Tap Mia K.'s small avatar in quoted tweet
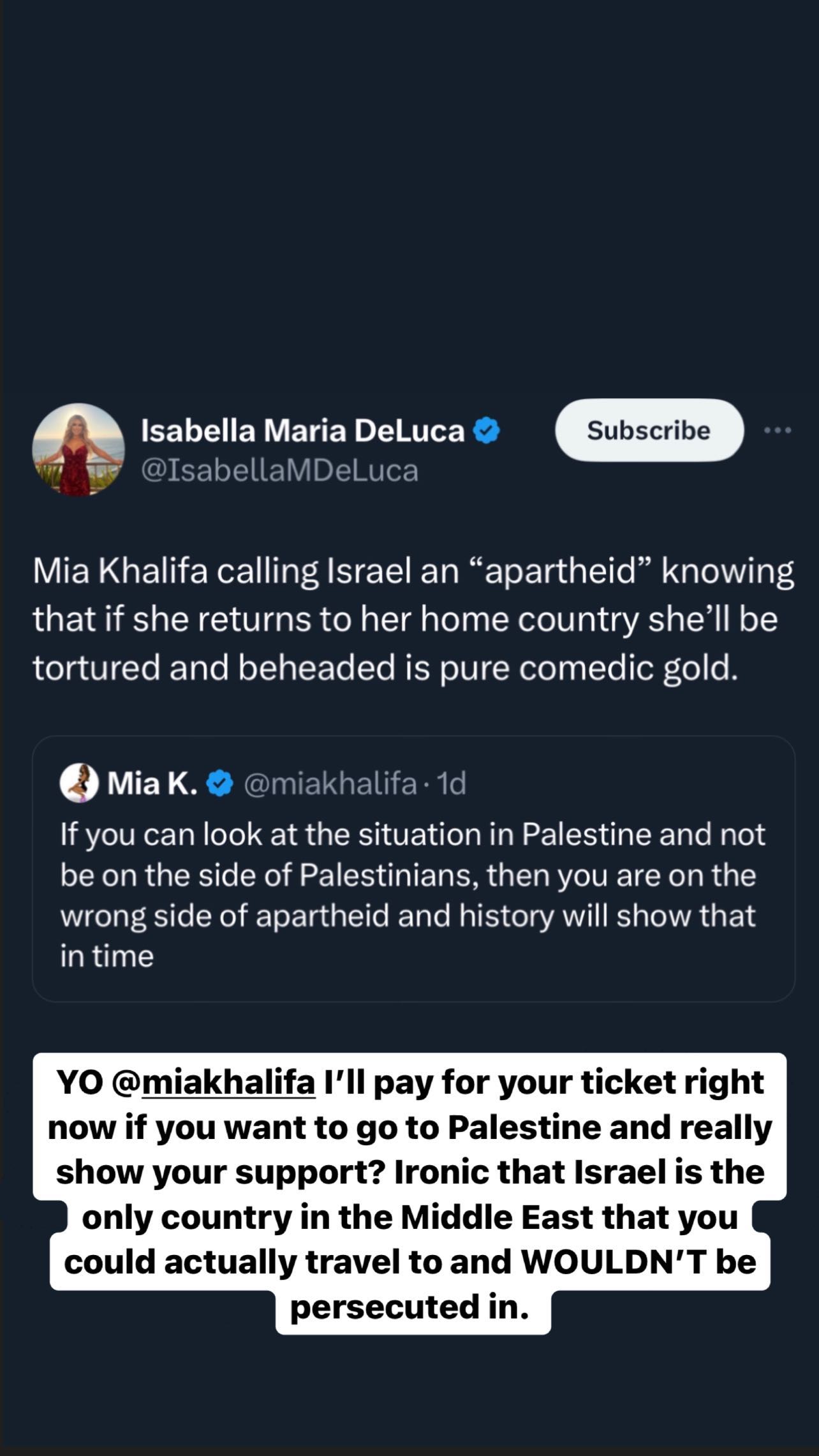 pos(79,783)
